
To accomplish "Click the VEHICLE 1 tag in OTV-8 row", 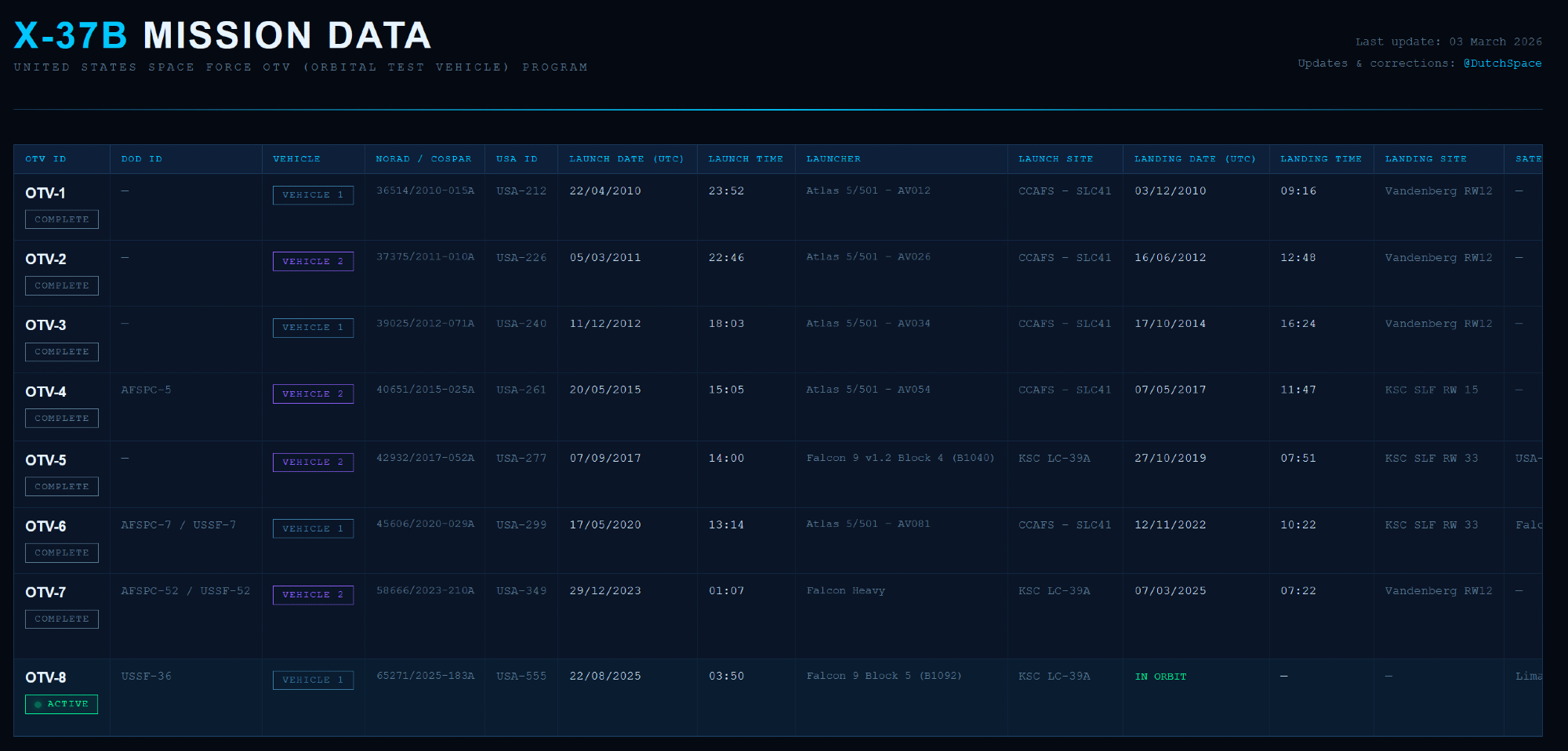I will pyautogui.click(x=313, y=680).
